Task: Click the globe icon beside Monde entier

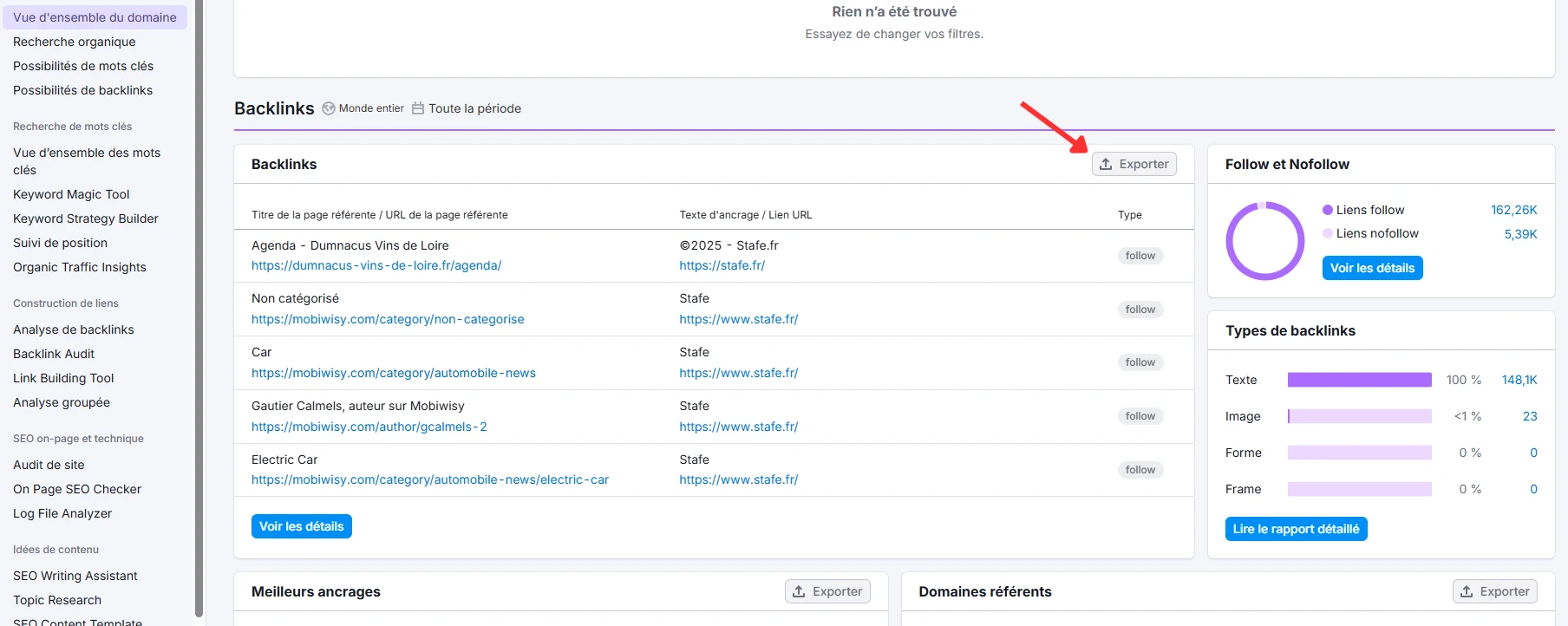Action: tap(329, 108)
